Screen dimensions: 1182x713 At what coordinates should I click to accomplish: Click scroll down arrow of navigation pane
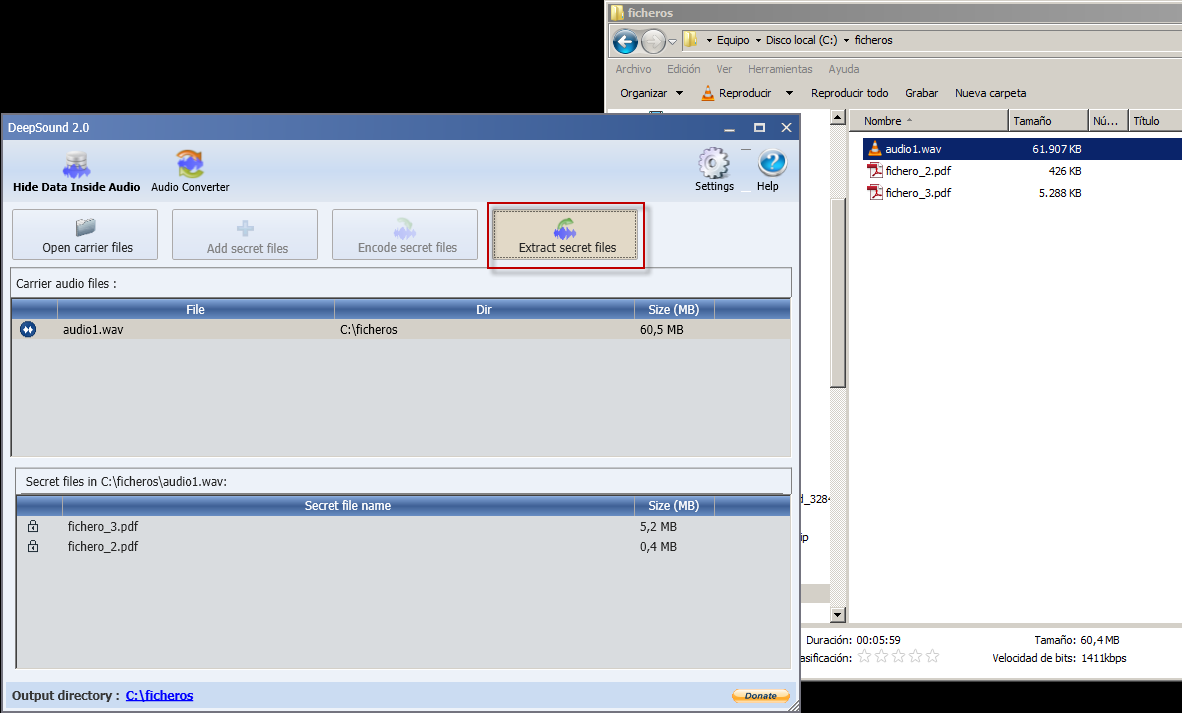click(x=838, y=615)
